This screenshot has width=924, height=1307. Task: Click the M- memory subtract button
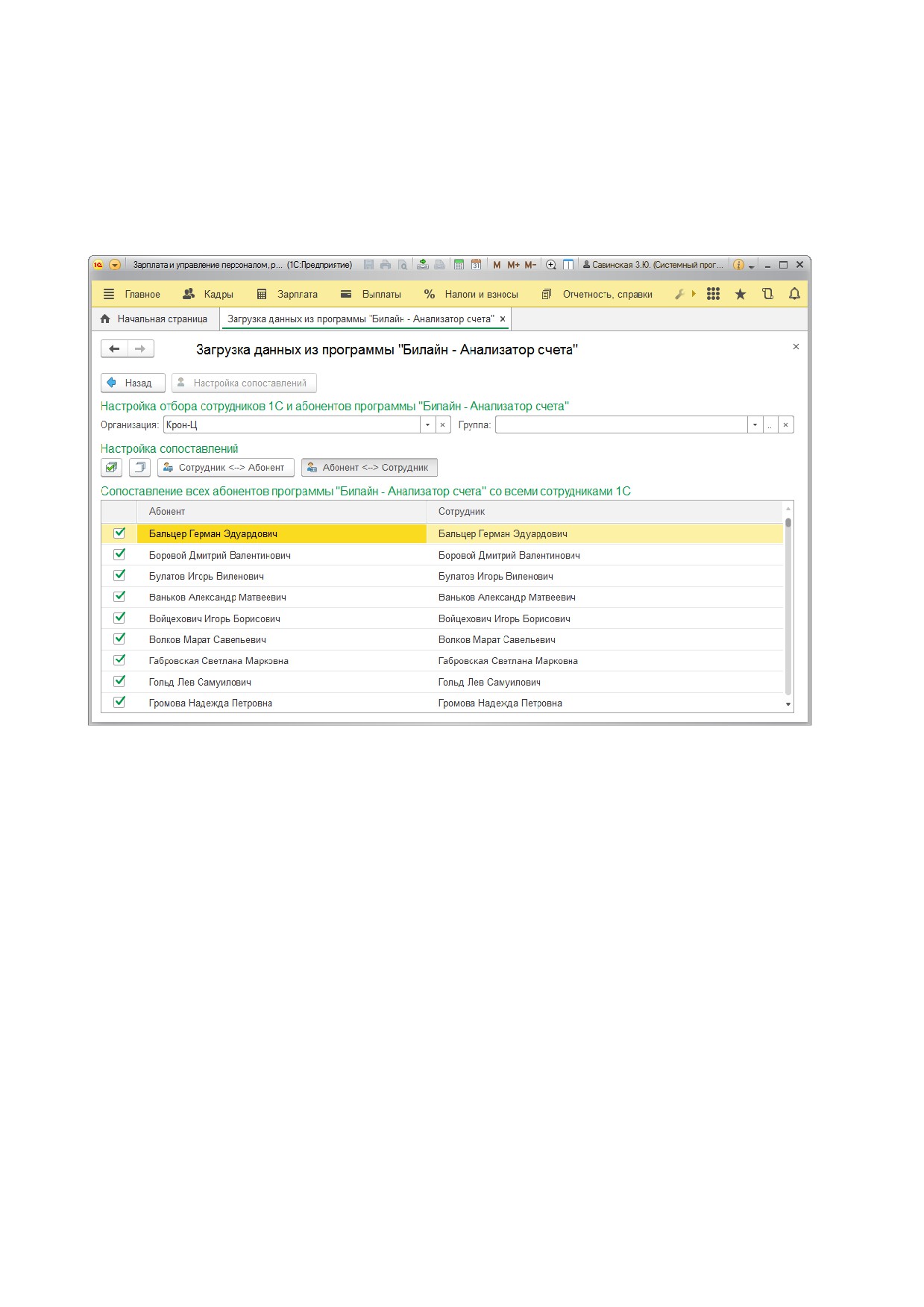[x=530, y=265]
